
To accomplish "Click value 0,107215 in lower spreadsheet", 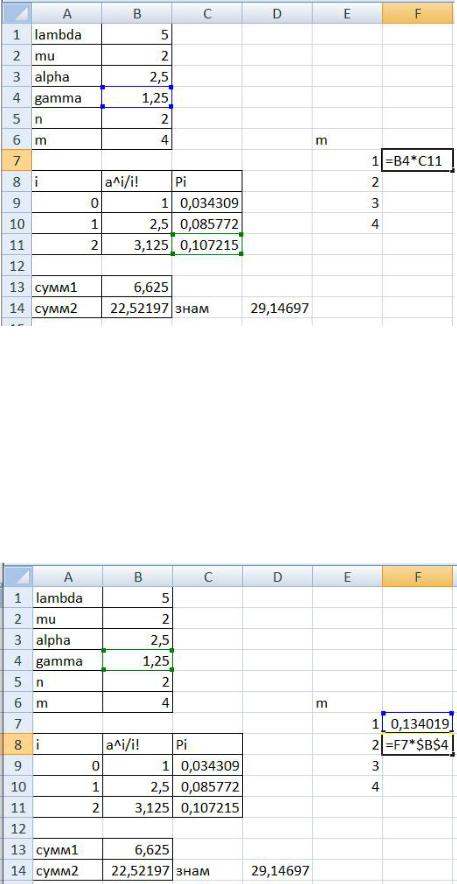I will pos(207,808).
